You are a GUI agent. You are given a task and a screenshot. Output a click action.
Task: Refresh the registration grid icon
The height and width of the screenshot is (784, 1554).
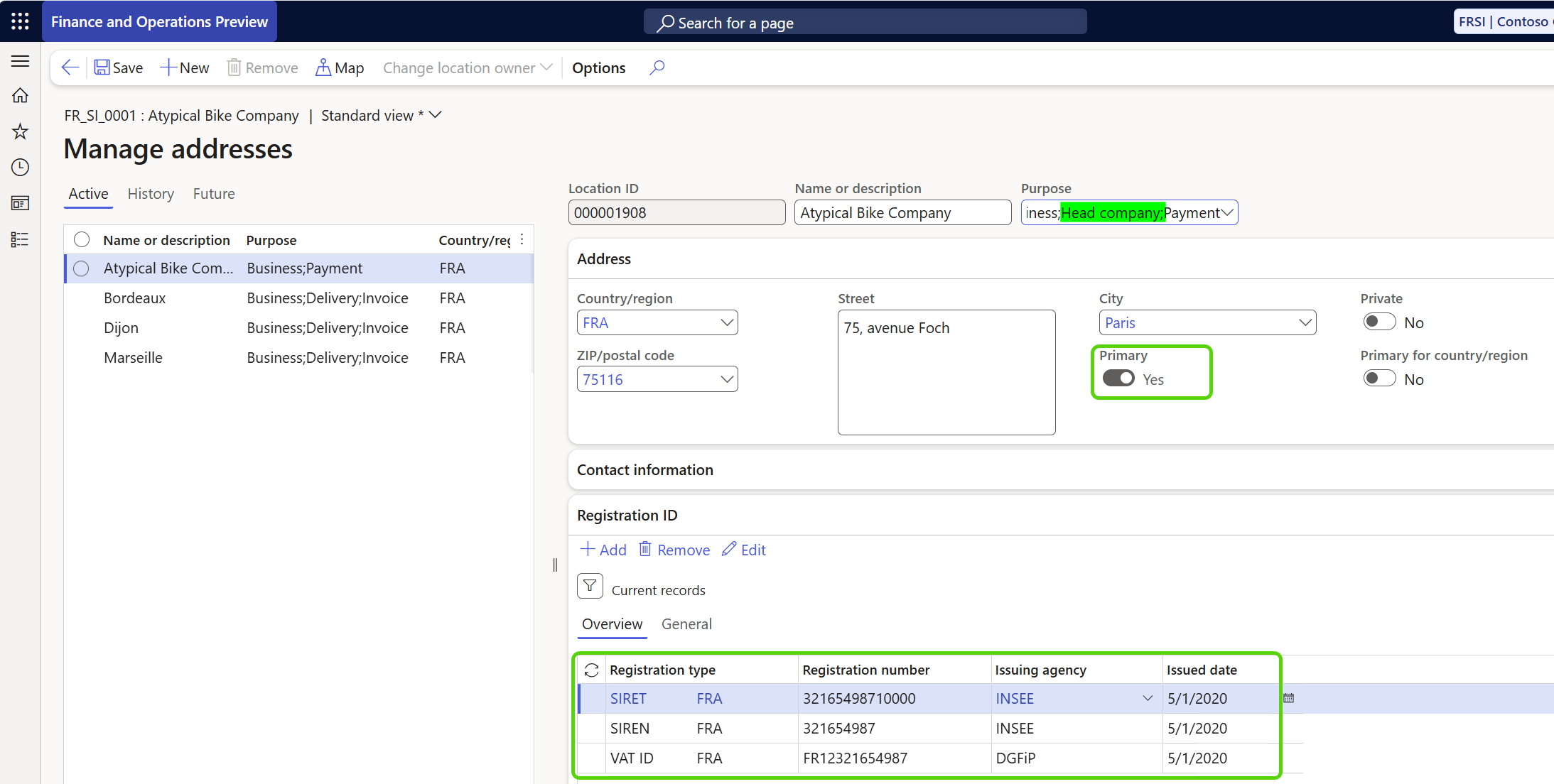pyautogui.click(x=591, y=670)
